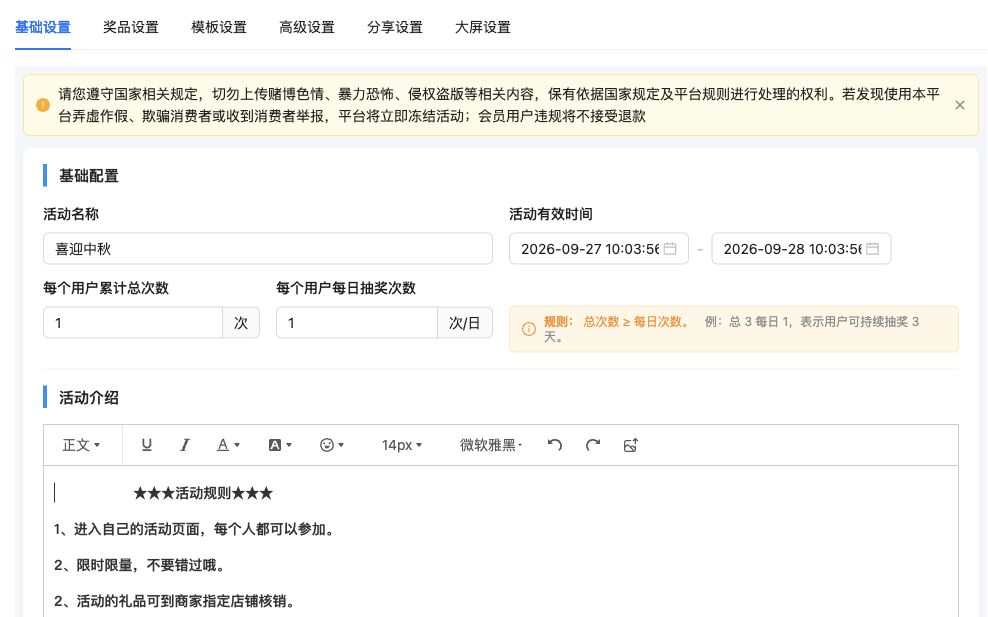The width and height of the screenshot is (988, 617).
Task: Insert an image into the editor
Action: click(x=631, y=445)
